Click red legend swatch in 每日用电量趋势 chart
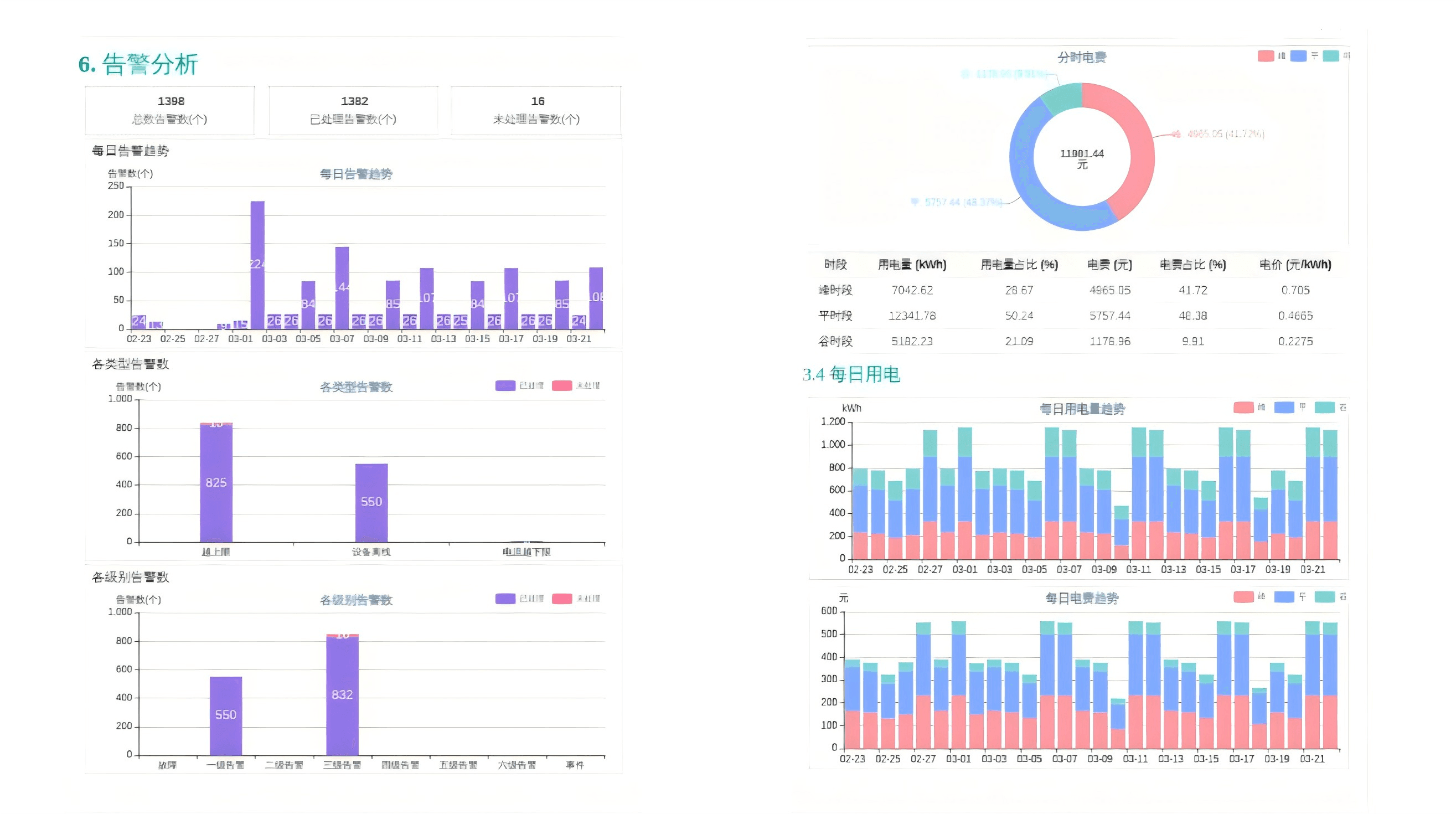This screenshot has height=814, width=1456. pyautogui.click(x=1243, y=408)
